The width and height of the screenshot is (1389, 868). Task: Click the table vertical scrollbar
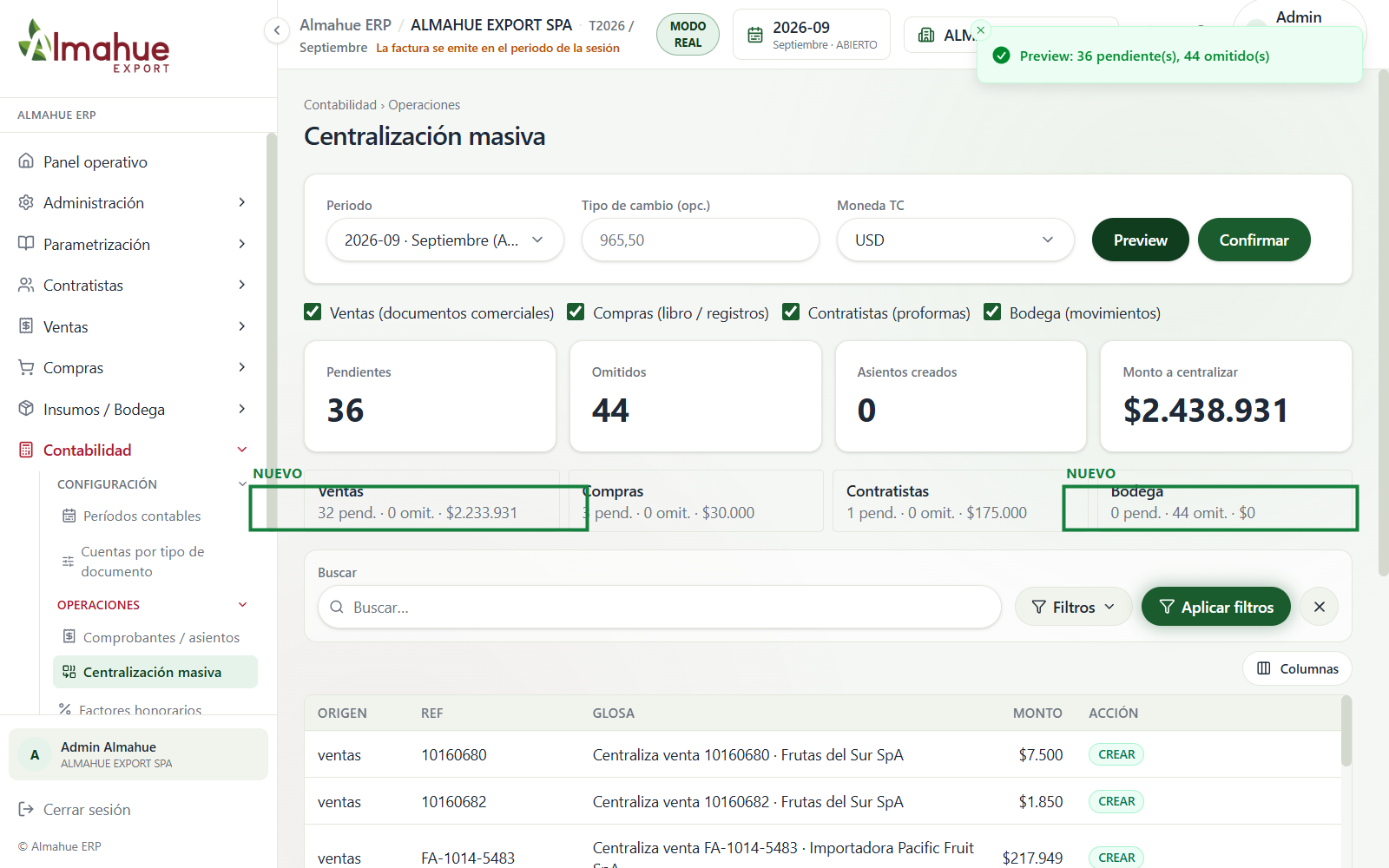pyautogui.click(x=1346, y=731)
